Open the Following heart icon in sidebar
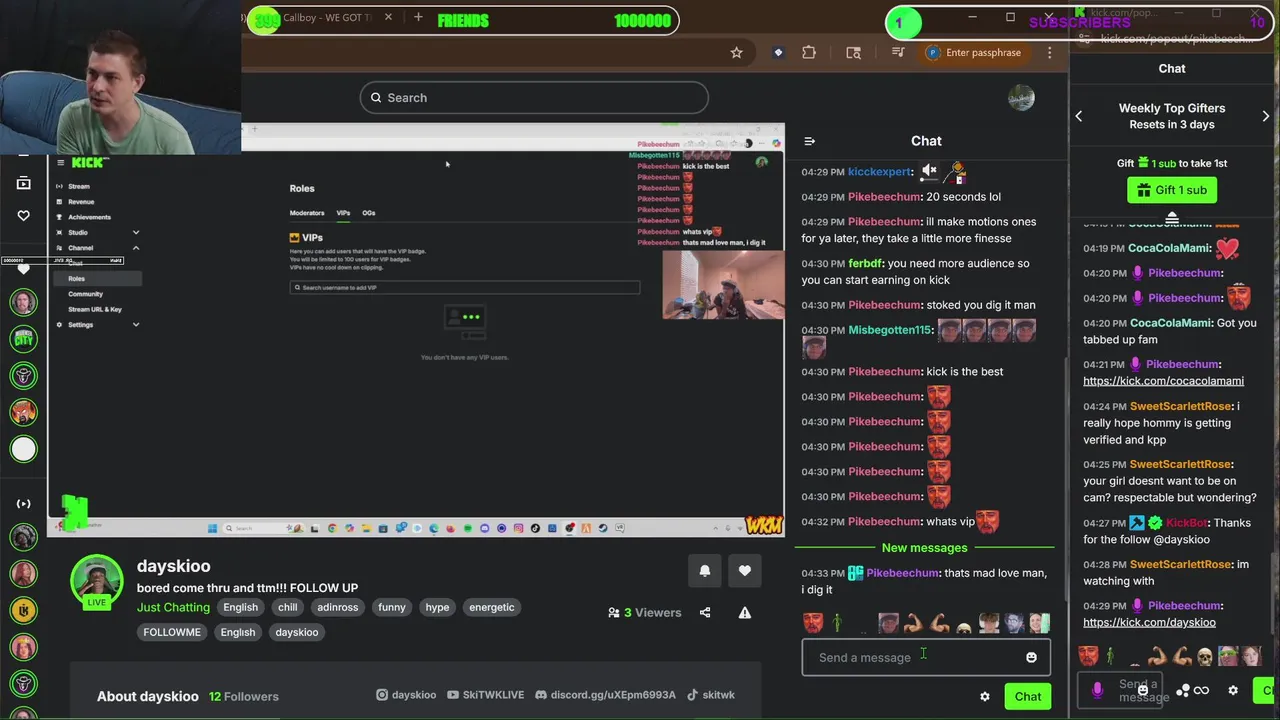 24,216
